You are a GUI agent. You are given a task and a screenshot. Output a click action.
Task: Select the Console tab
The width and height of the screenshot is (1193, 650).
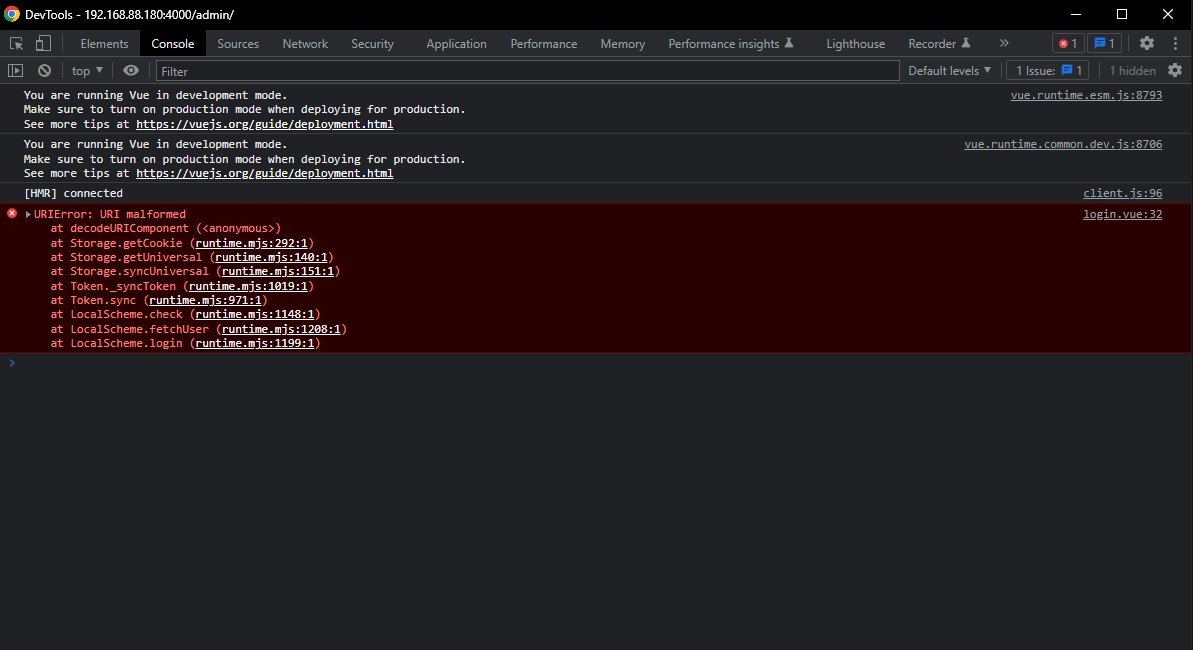pyautogui.click(x=173, y=43)
